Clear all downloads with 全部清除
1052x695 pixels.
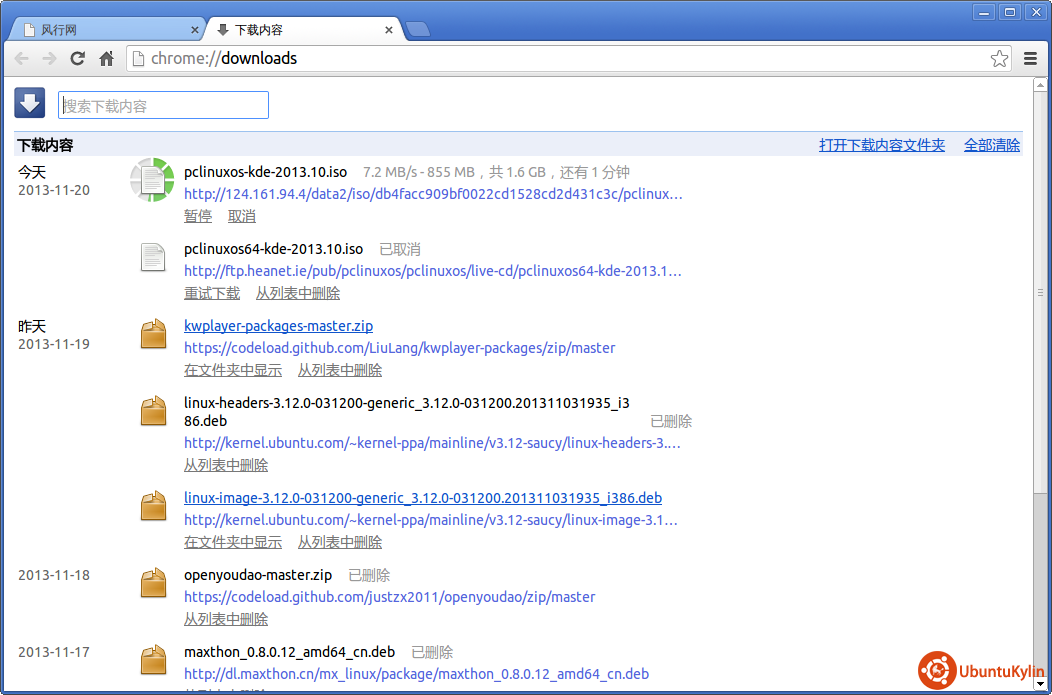[x=991, y=145]
